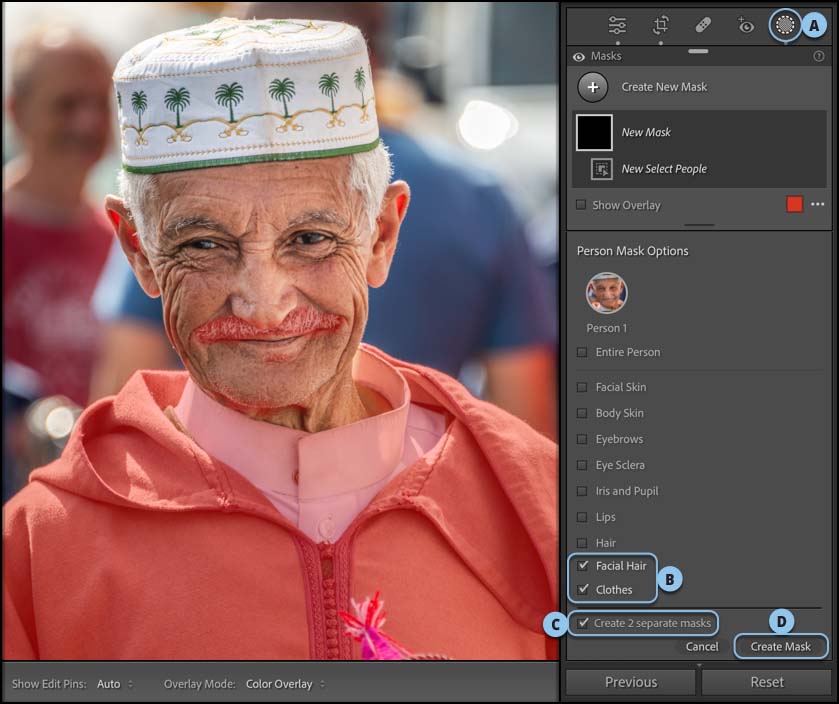Uncheck the Facial Hair checkbox
Image resolution: width=839 pixels, height=704 pixels.
pyautogui.click(x=583, y=566)
